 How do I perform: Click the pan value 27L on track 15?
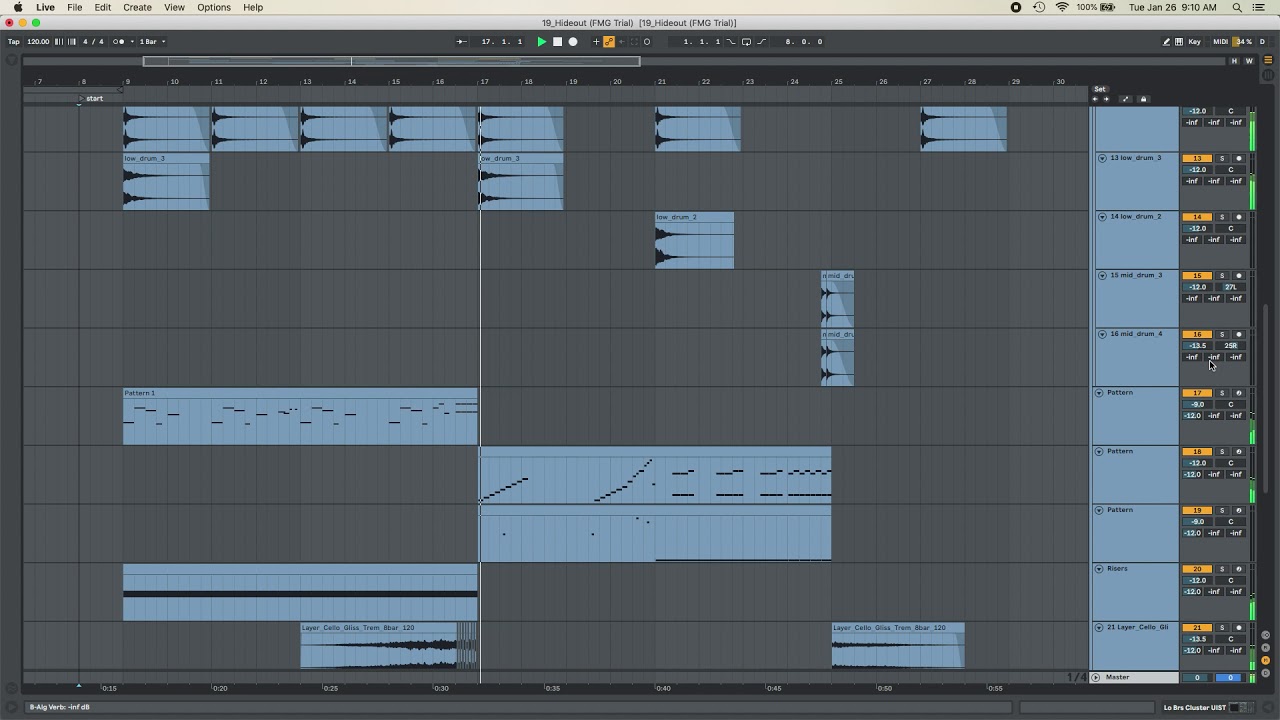(1230, 287)
